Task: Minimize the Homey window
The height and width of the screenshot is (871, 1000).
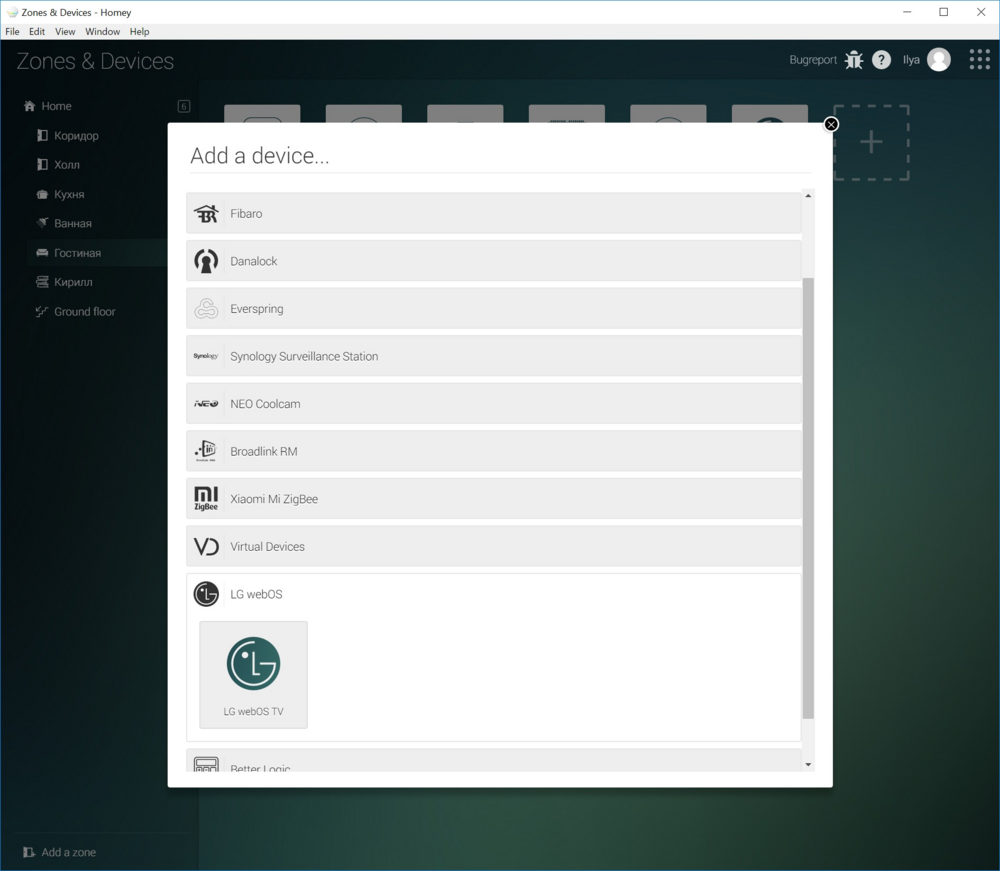Action: coord(907,12)
